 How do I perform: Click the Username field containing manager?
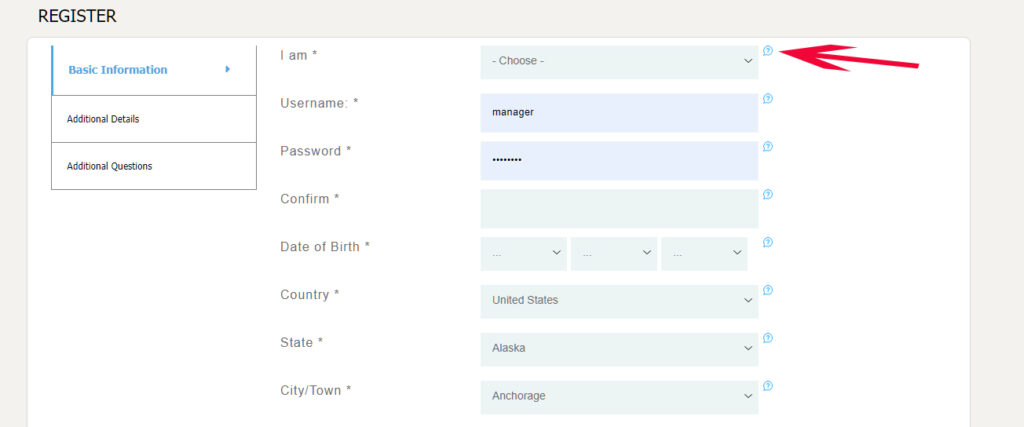coord(619,112)
